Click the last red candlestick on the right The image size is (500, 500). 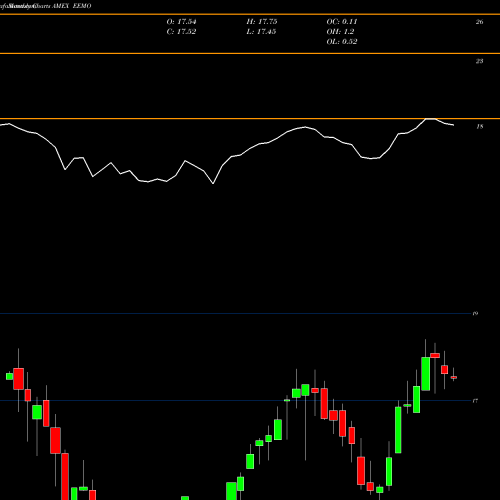454,377
